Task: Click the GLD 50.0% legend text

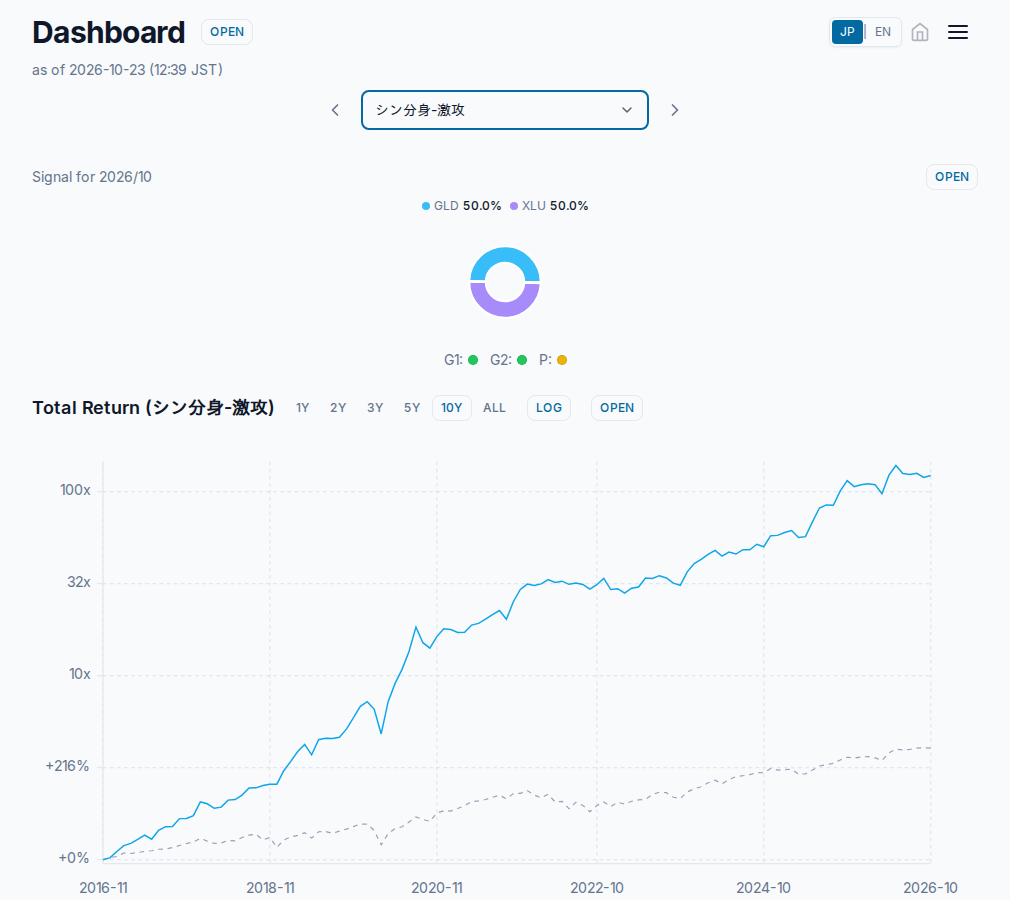Action: point(468,206)
